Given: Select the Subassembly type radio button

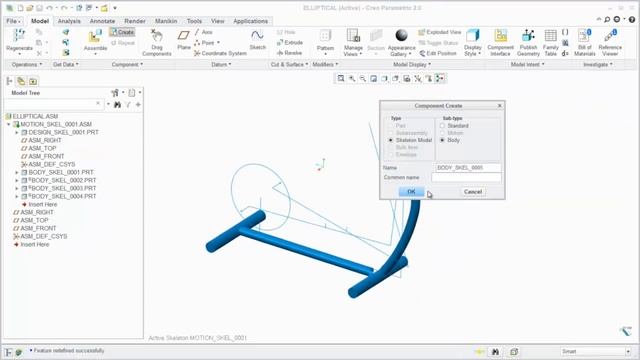Looking at the screenshot, I should [391, 133].
